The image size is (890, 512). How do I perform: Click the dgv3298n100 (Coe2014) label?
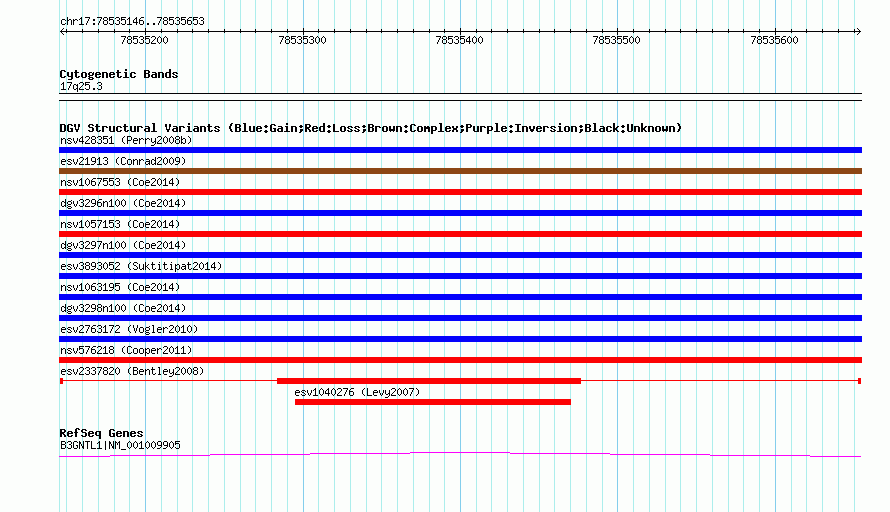[123, 308]
